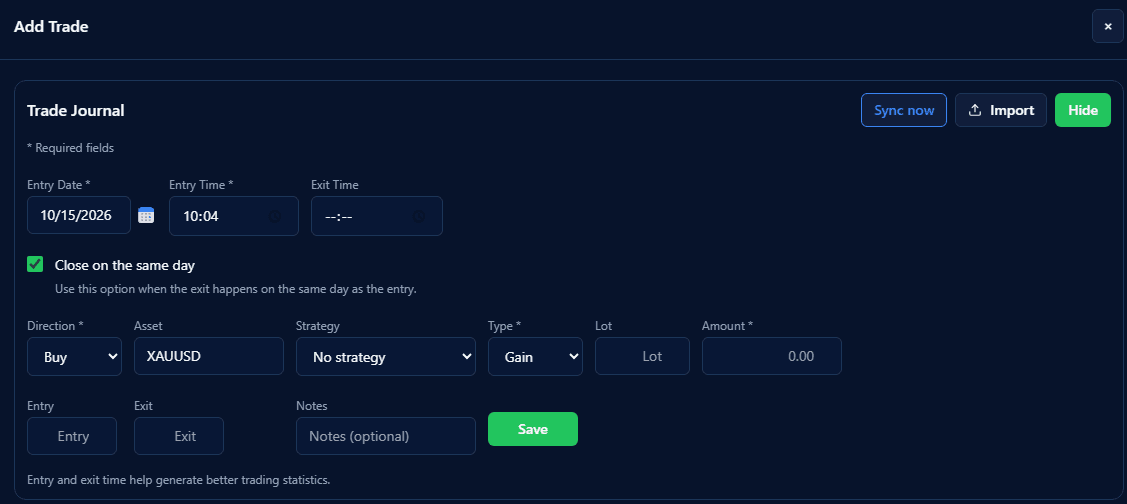Save the trade entry

pyautogui.click(x=533, y=429)
